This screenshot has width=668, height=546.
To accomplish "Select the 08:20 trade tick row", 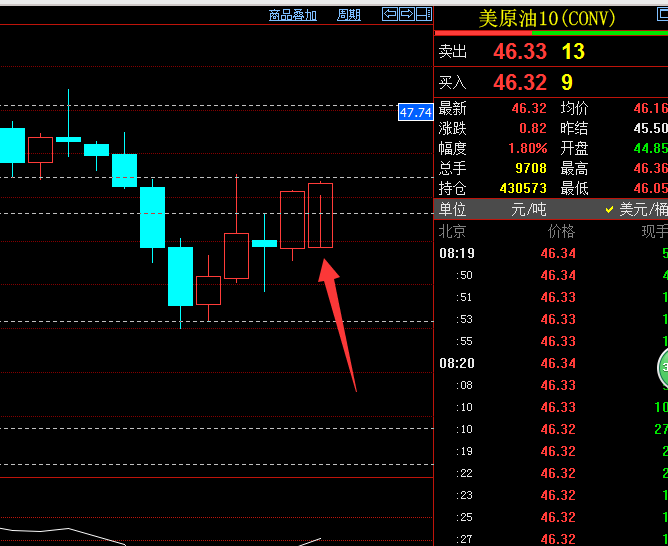I will coord(550,363).
